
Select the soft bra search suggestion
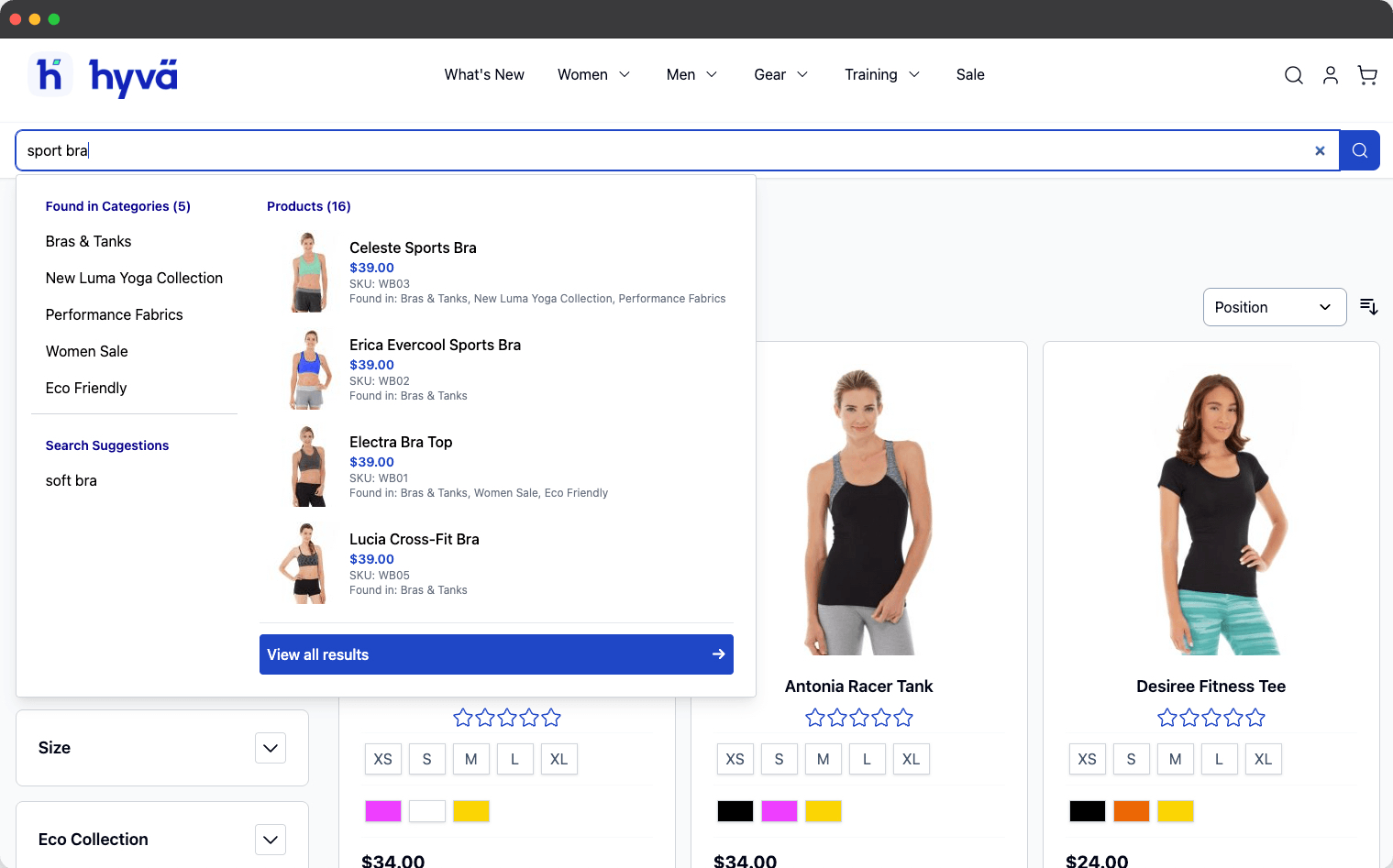click(x=71, y=480)
